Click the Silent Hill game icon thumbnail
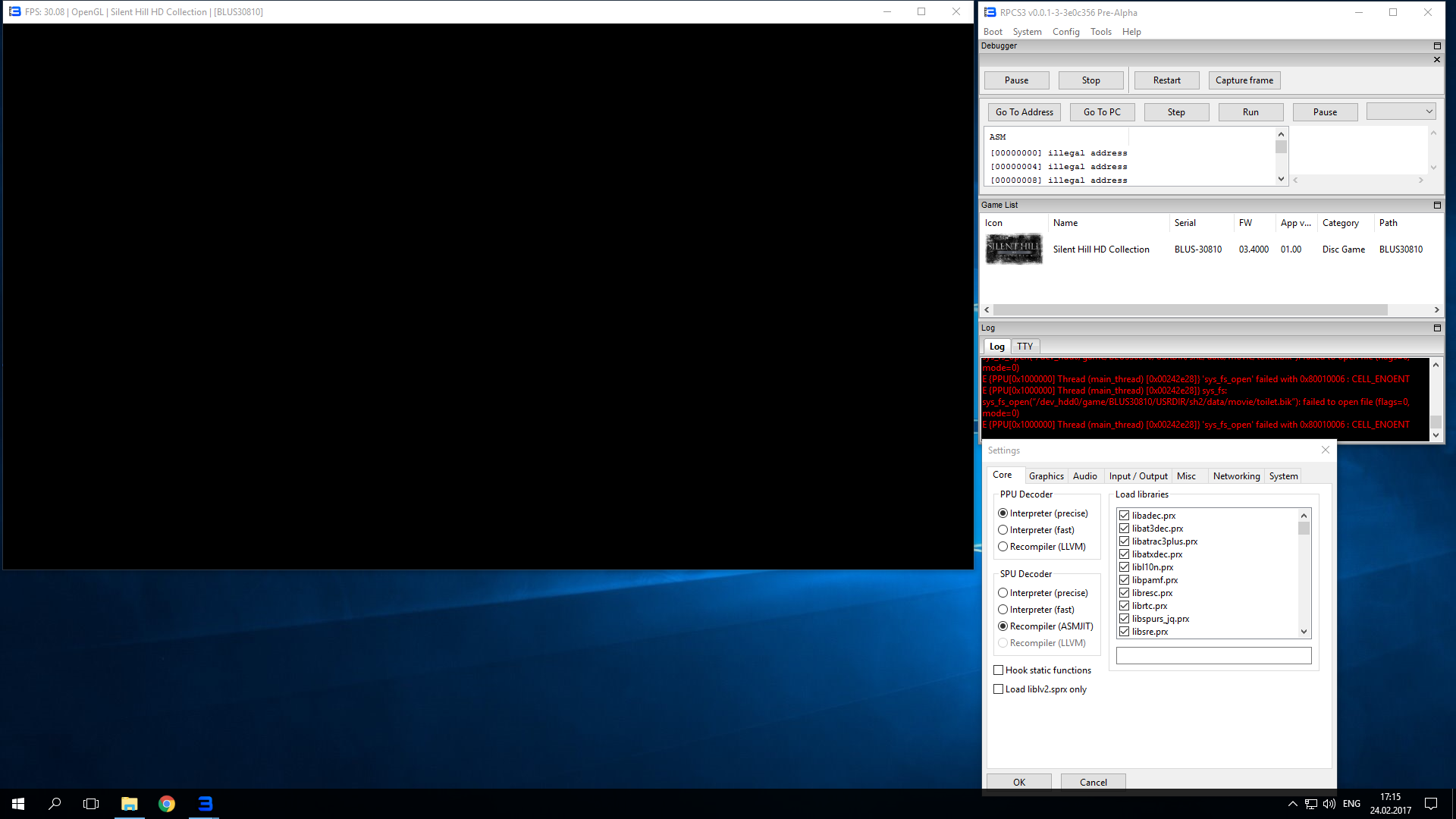The height and width of the screenshot is (819, 1456). click(1013, 249)
